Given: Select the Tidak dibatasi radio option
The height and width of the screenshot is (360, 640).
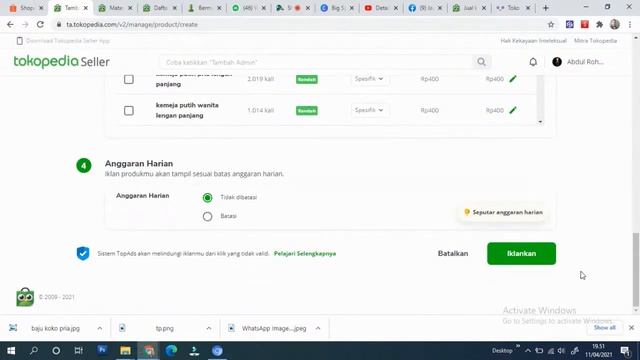Looking at the screenshot, I should click(207, 198).
